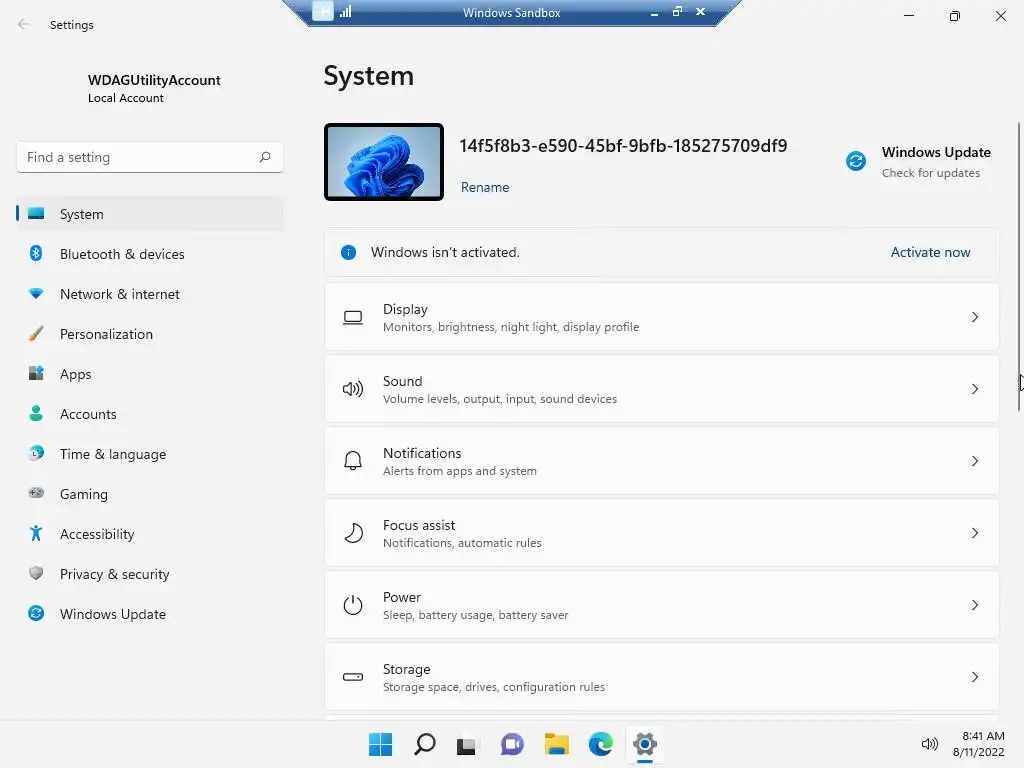Click the vertical scrollbar of settings page
This screenshot has width=1024, height=768.
coord(1019,266)
